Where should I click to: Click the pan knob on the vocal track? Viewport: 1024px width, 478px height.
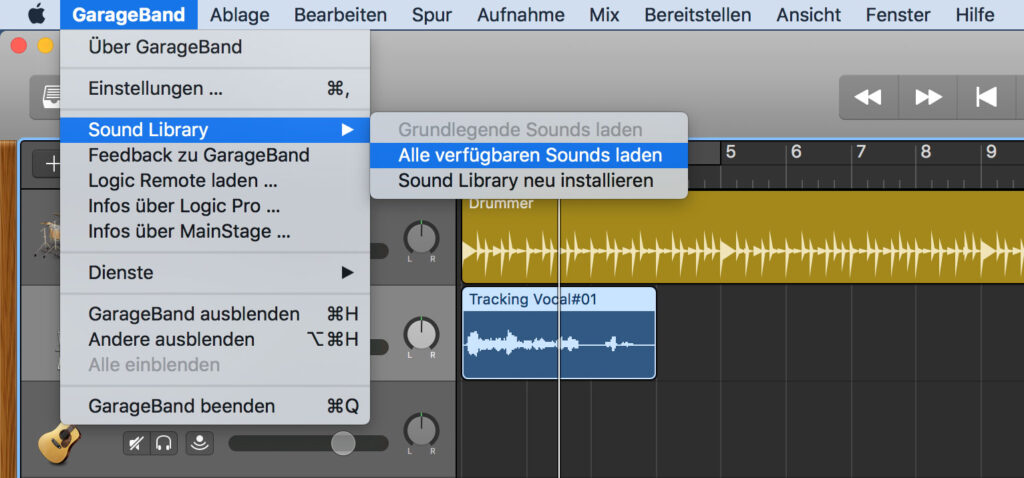421,334
